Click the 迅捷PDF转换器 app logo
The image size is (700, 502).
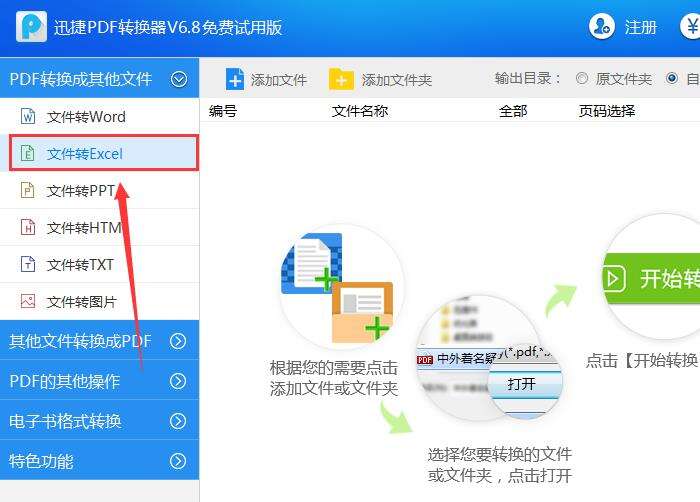[x=31, y=27]
